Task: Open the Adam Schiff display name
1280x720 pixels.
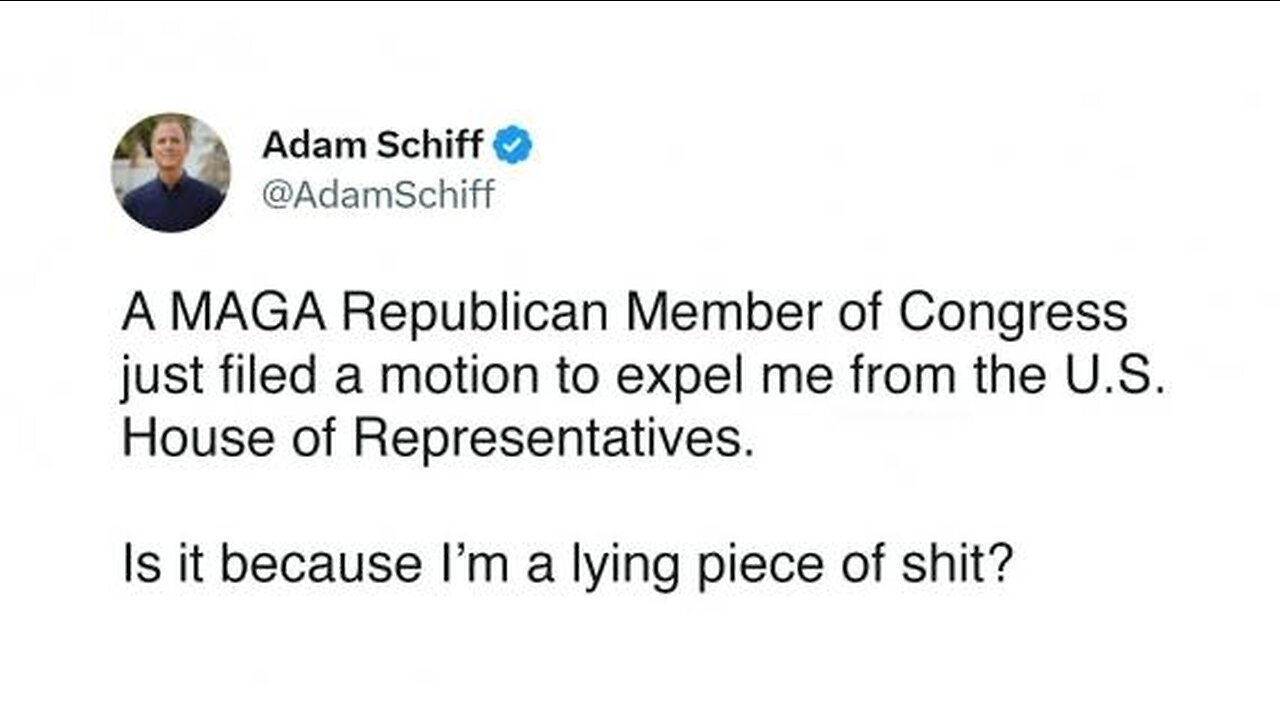Action: tap(373, 147)
